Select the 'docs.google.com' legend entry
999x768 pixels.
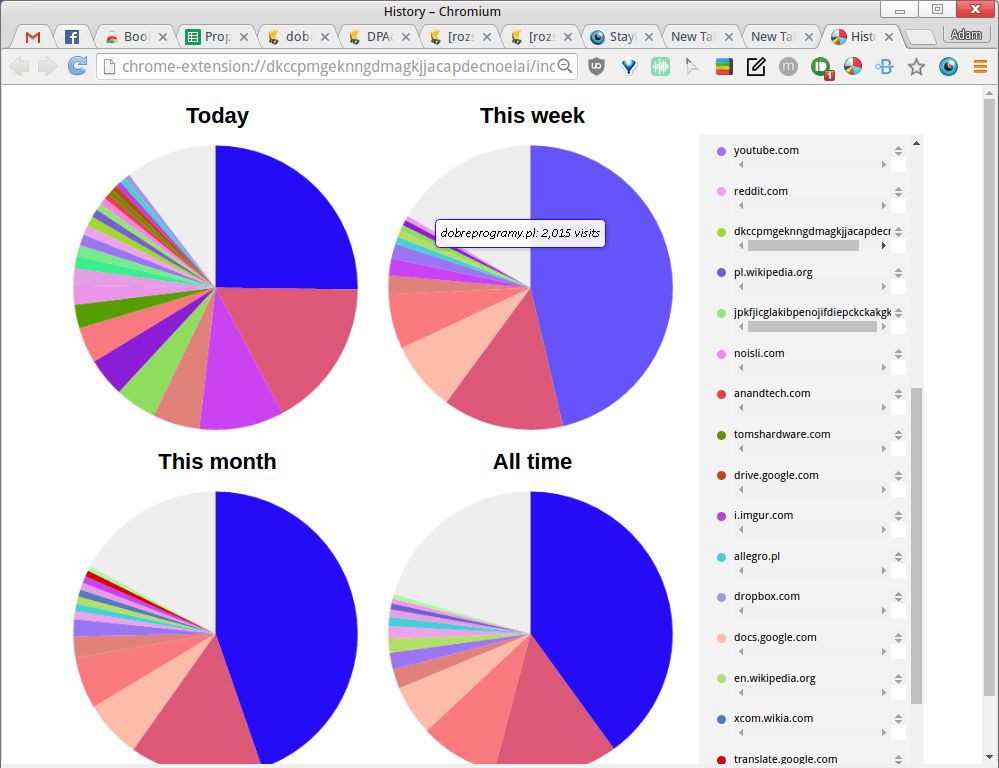pos(775,637)
